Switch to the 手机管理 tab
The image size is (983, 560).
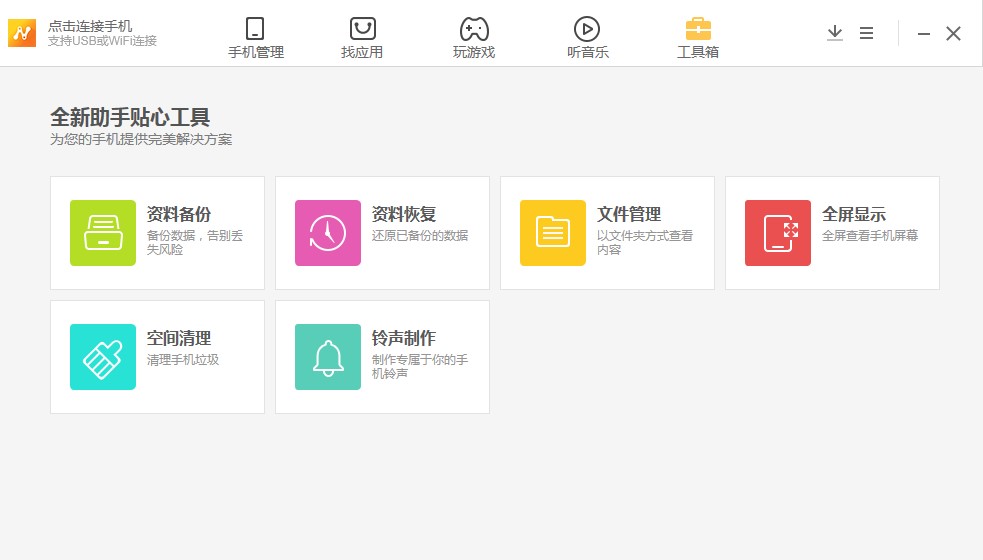pyautogui.click(x=256, y=38)
